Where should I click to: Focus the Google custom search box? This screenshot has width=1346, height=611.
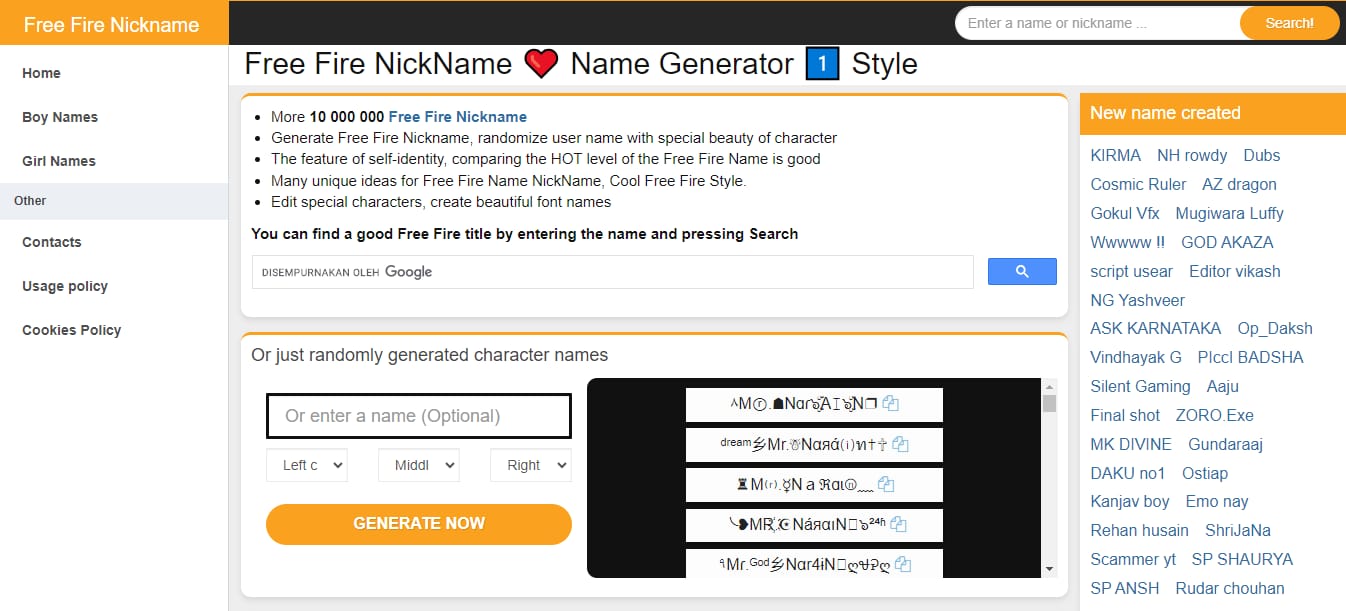[613, 272]
